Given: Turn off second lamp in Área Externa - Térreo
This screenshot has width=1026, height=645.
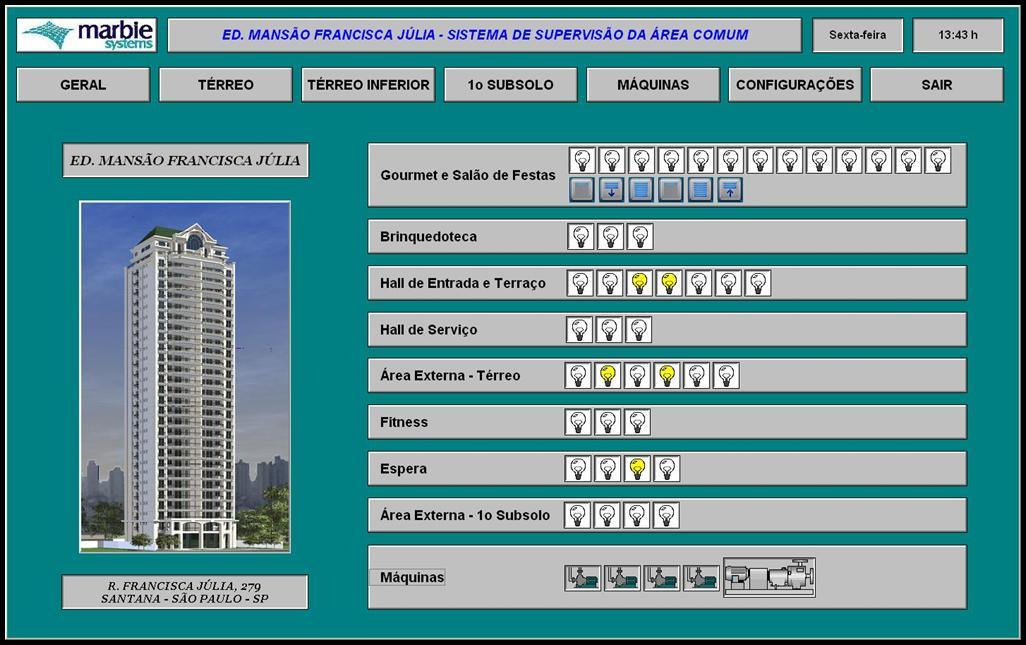Looking at the screenshot, I should coord(608,376).
